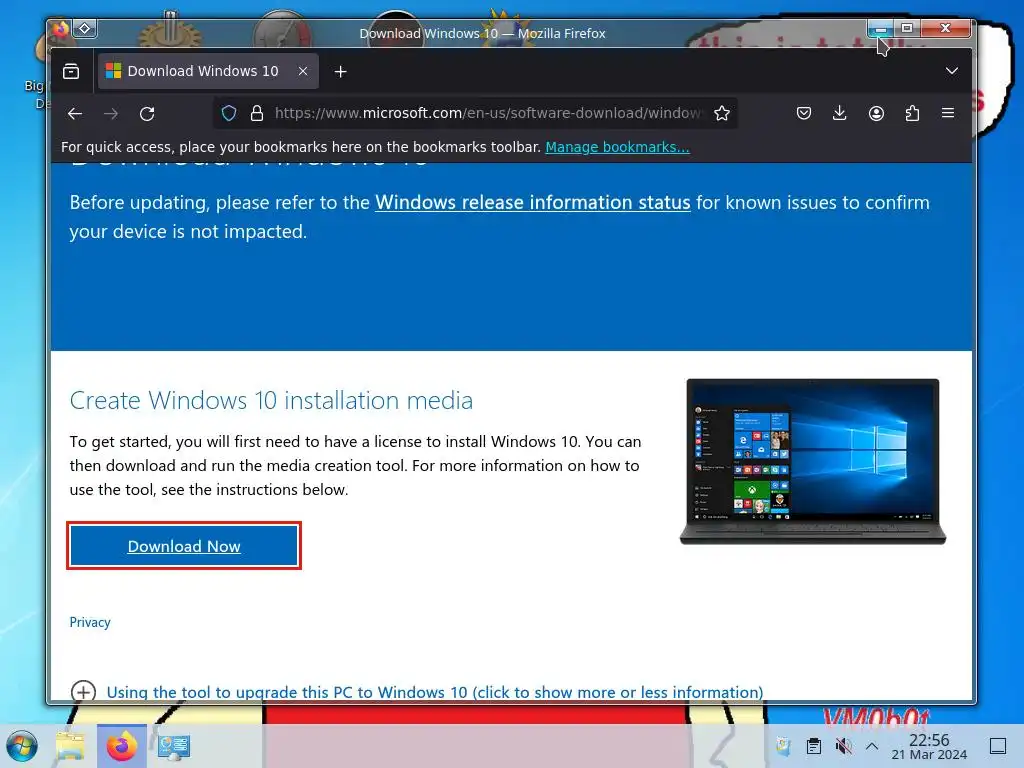Open the Privacy link
This screenshot has width=1024, height=768.
tap(90, 622)
